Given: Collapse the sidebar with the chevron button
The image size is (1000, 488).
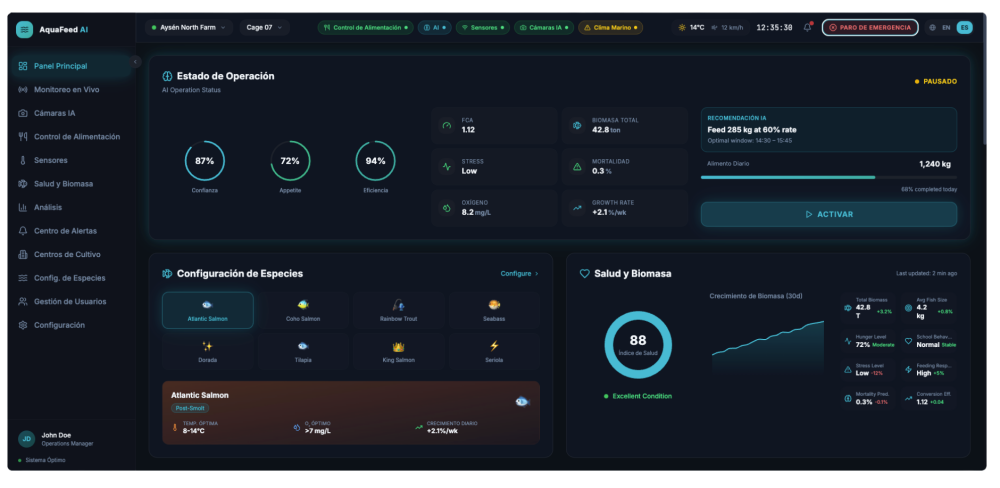Looking at the screenshot, I should click(135, 61).
